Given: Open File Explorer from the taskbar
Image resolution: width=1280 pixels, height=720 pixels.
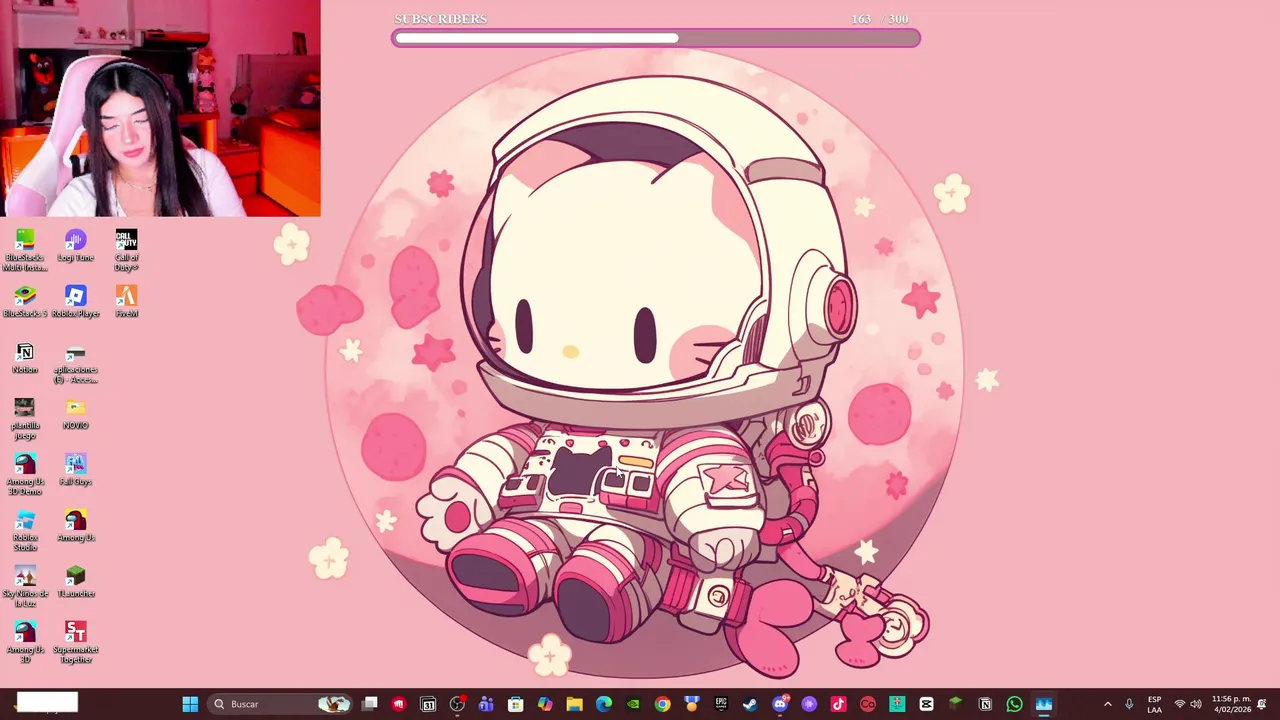Looking at the screenshot, I should [574, 704].
